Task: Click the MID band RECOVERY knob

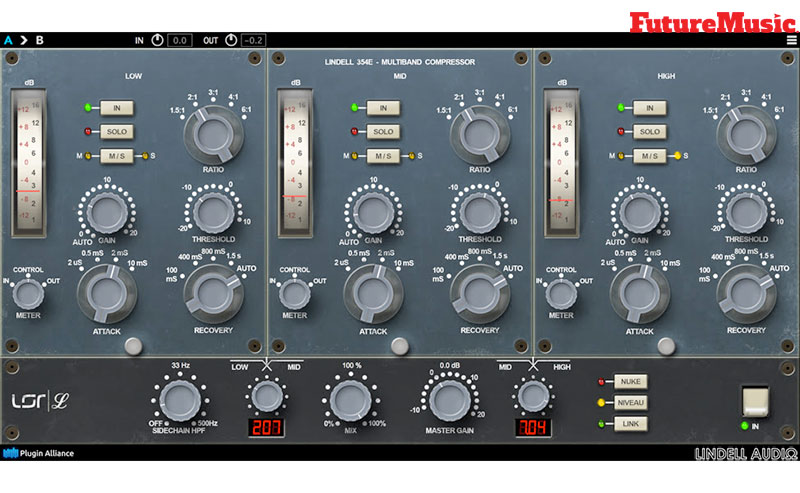Action: point(480,293)
